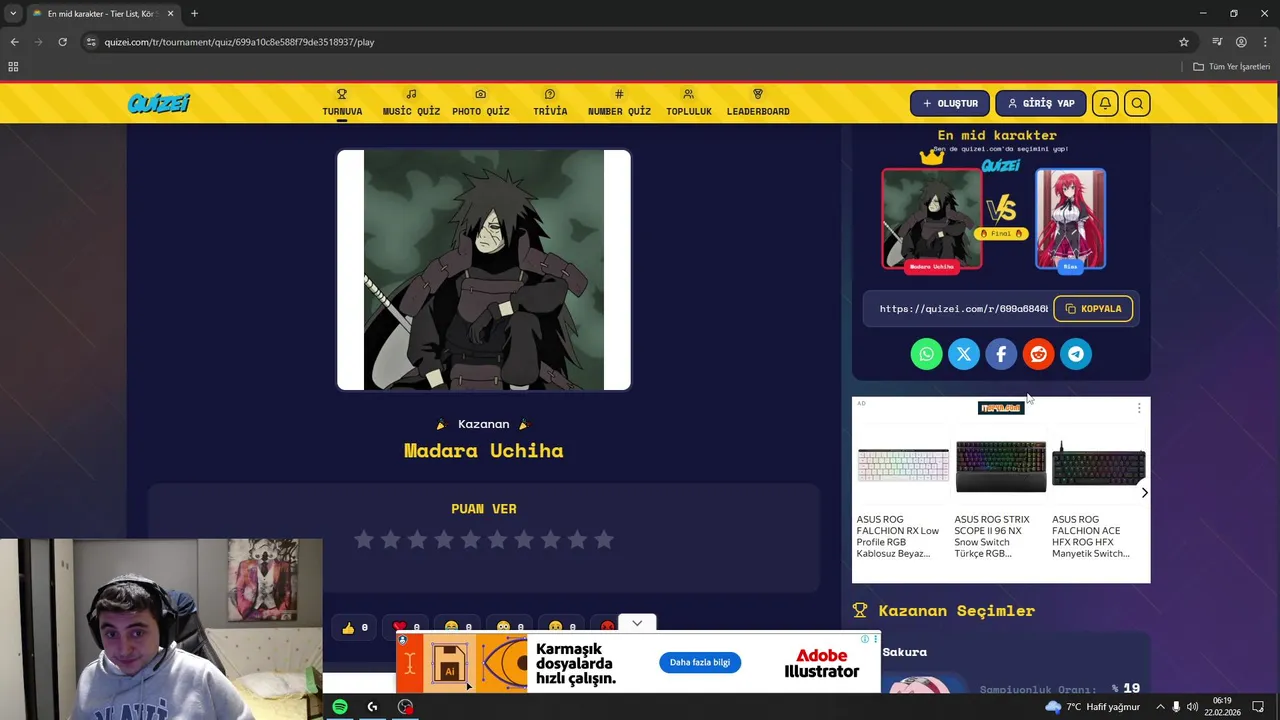Open ASUS ROG Strix Scope II product ad

click(1000, 494)
